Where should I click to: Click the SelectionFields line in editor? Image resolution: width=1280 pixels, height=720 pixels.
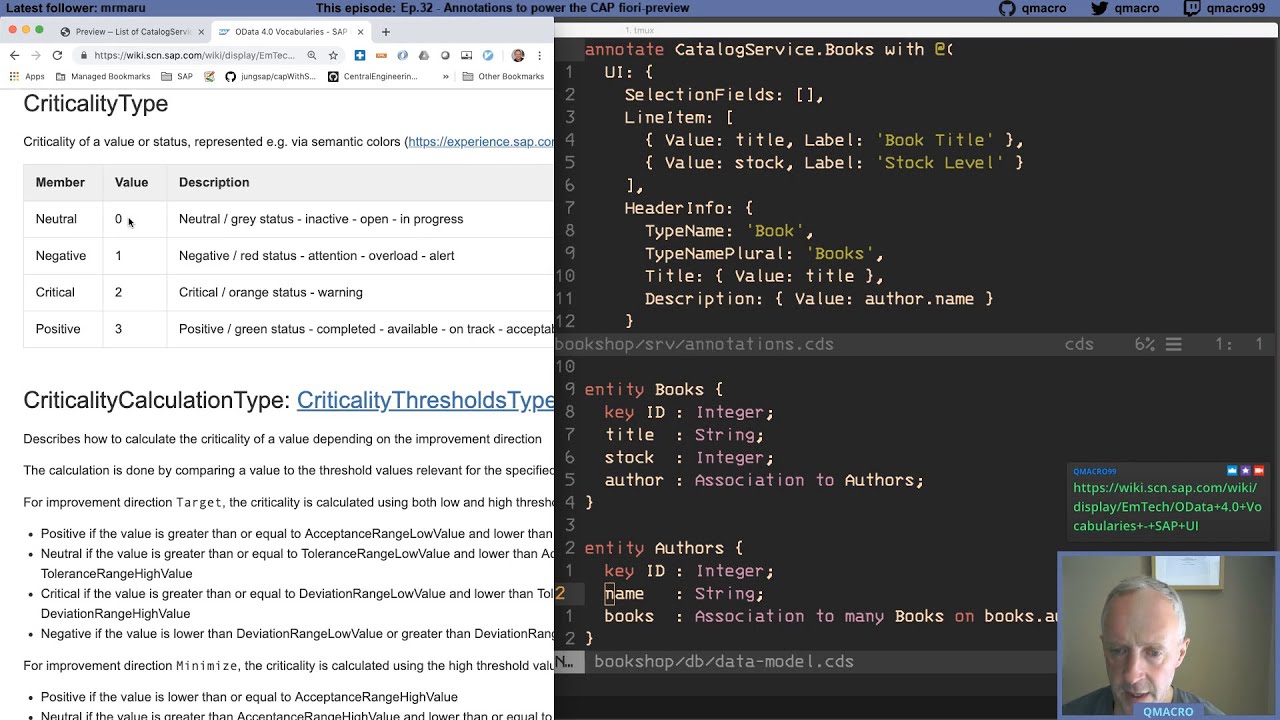point(724,95)
